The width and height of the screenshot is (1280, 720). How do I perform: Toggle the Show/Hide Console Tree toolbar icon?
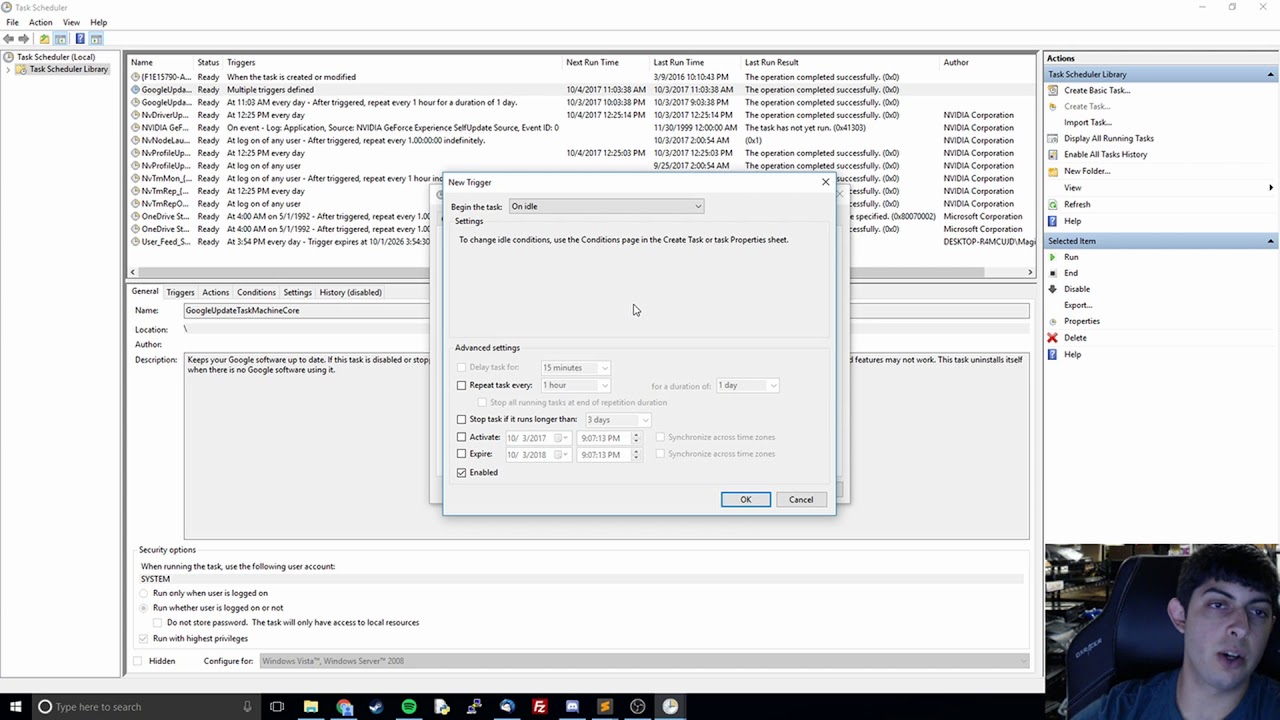point(61,39)
